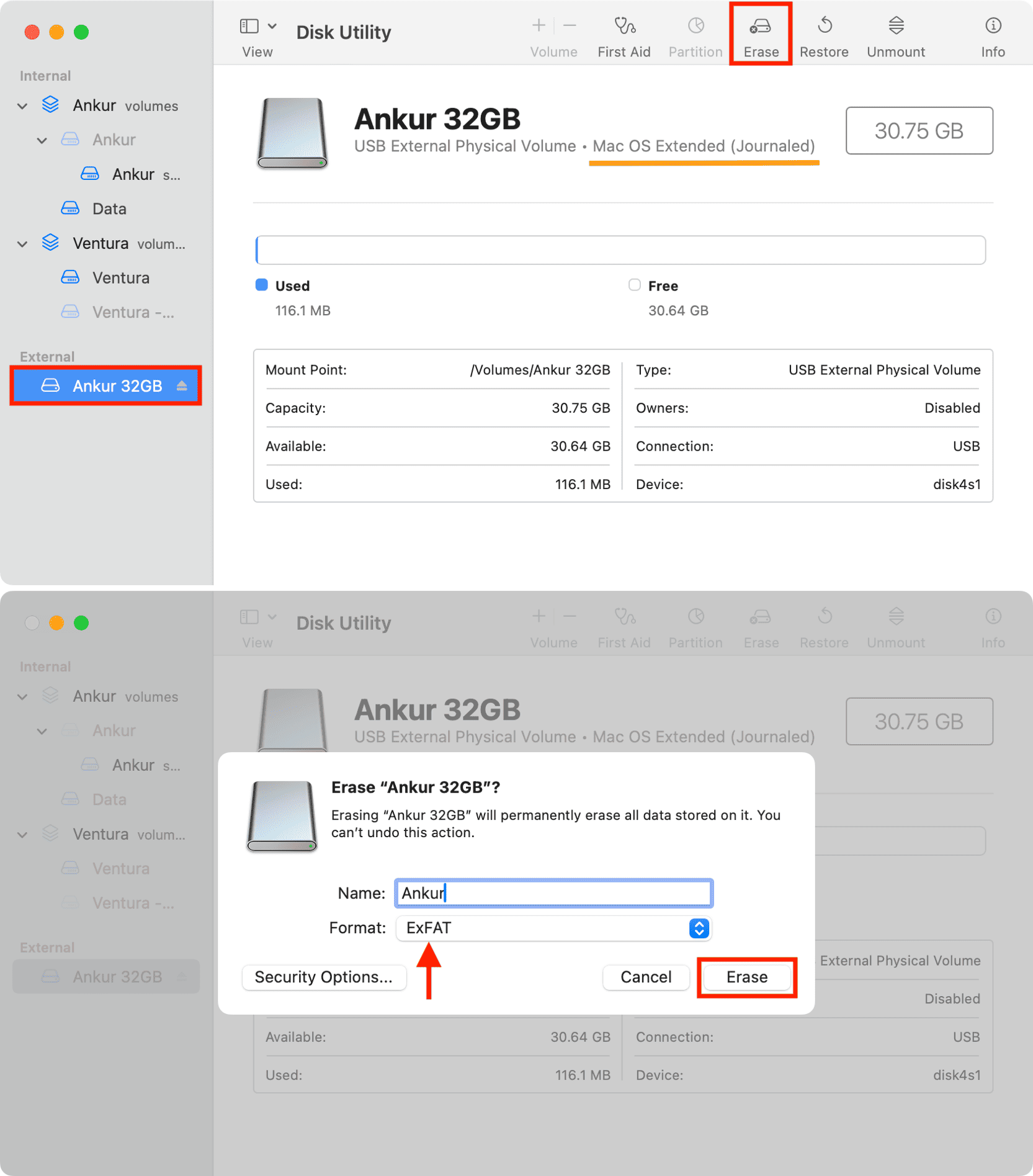Cancel the erase dialog
The height and width of the screenshot is (1176, 1033).
click(646, 977)
